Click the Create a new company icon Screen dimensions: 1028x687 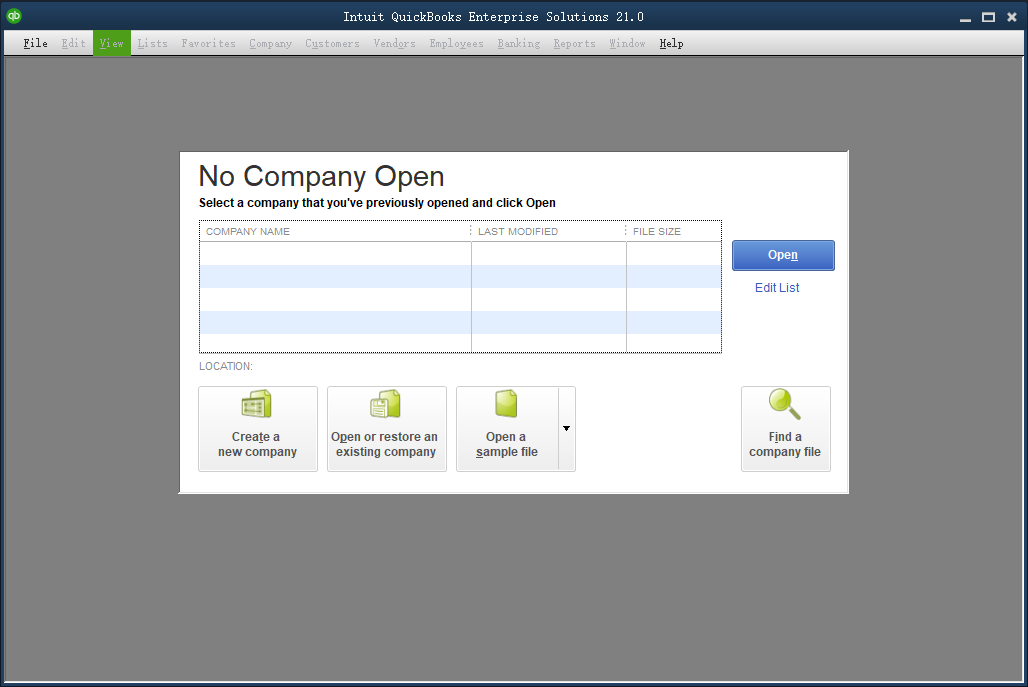(256, 404)
